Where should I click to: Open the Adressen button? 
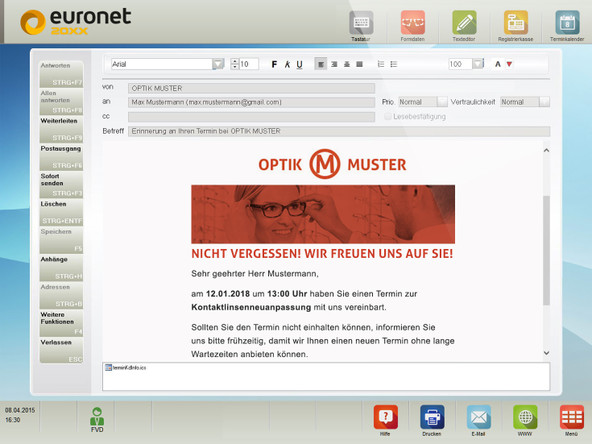61,296
